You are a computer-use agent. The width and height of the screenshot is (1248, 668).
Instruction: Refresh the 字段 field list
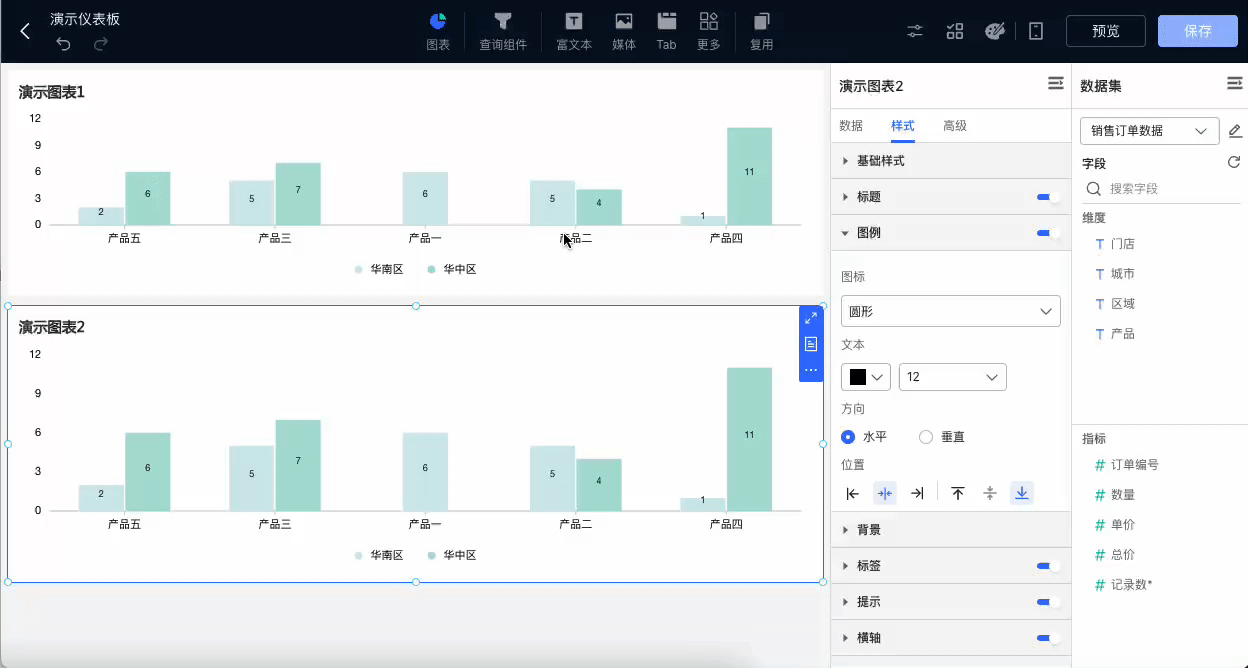coord(1234,162)
